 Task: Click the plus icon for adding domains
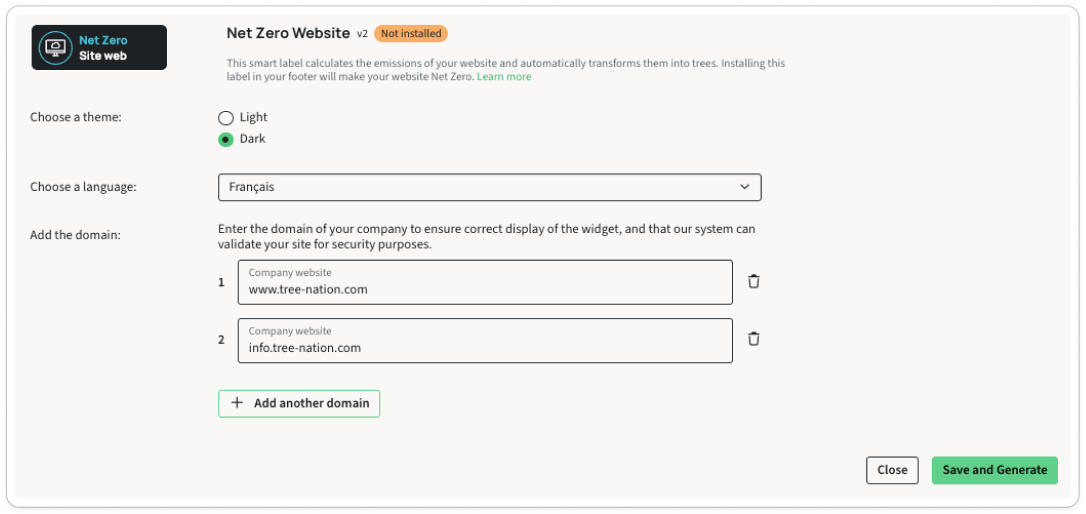click(x=237, y=403)
